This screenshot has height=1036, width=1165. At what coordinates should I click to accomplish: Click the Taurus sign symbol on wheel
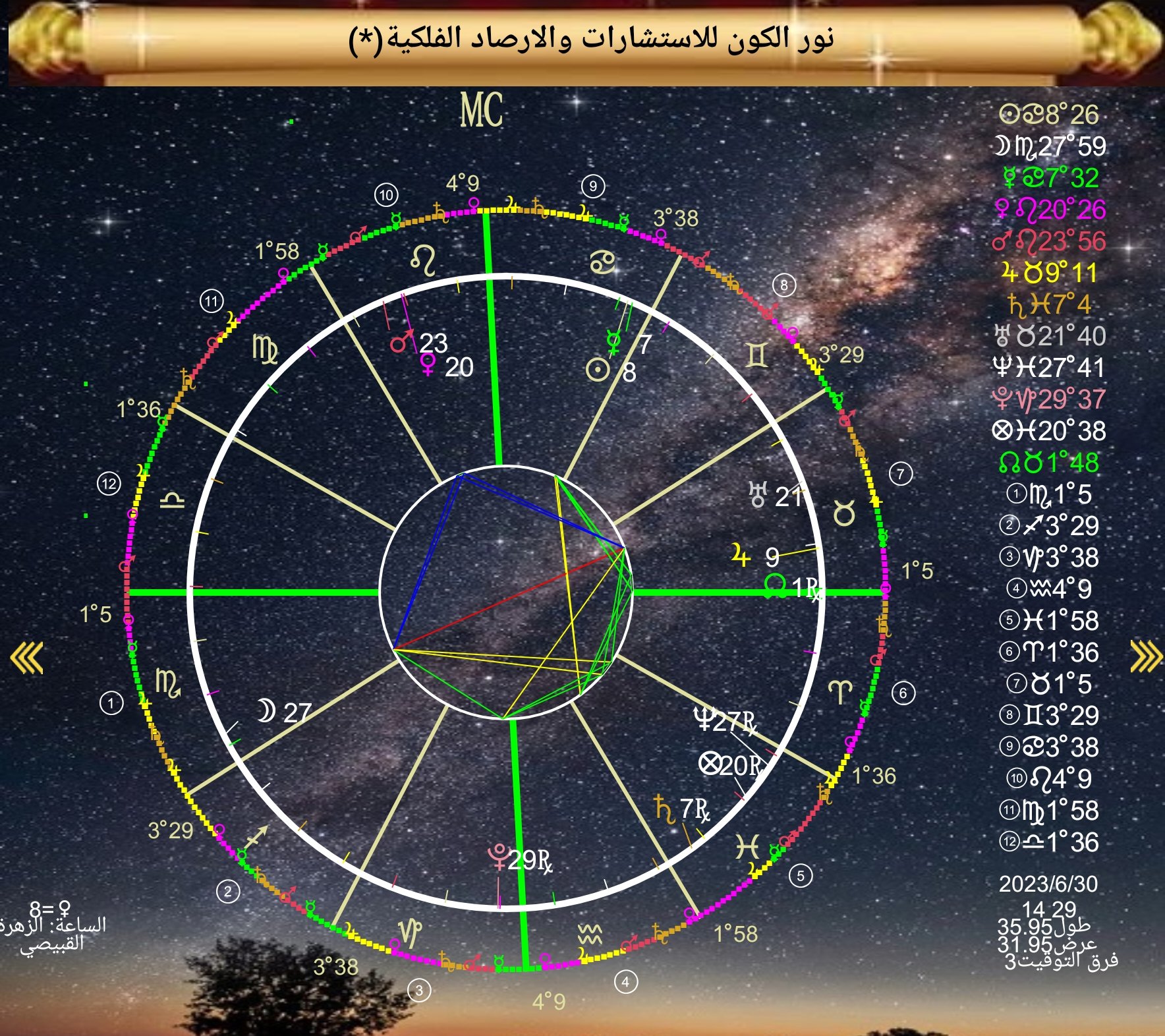pyautogui.click(x=845, y=513)
